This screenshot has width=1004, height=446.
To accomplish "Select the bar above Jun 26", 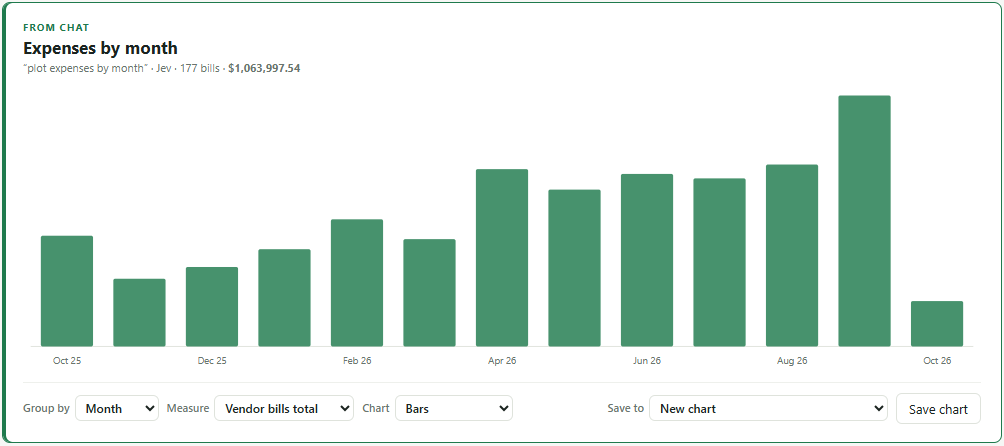I will click(x=647, y=260).
